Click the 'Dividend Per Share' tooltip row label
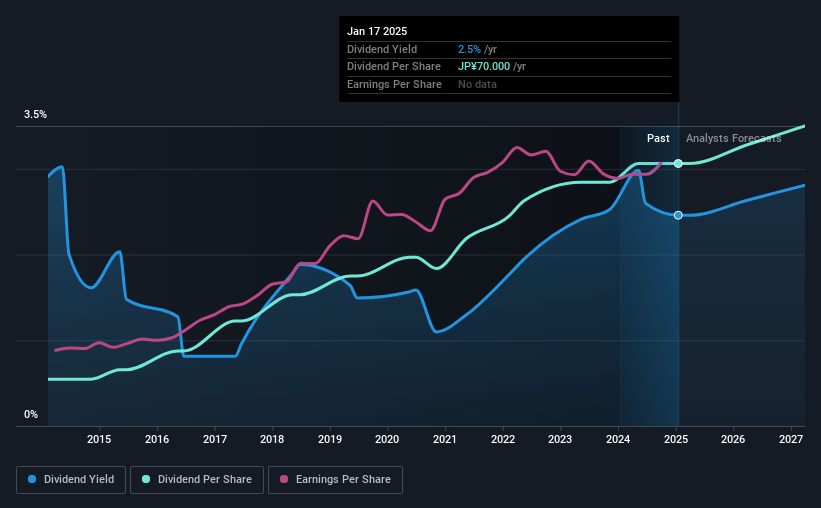821x508 pixels. tap(394, 67)
